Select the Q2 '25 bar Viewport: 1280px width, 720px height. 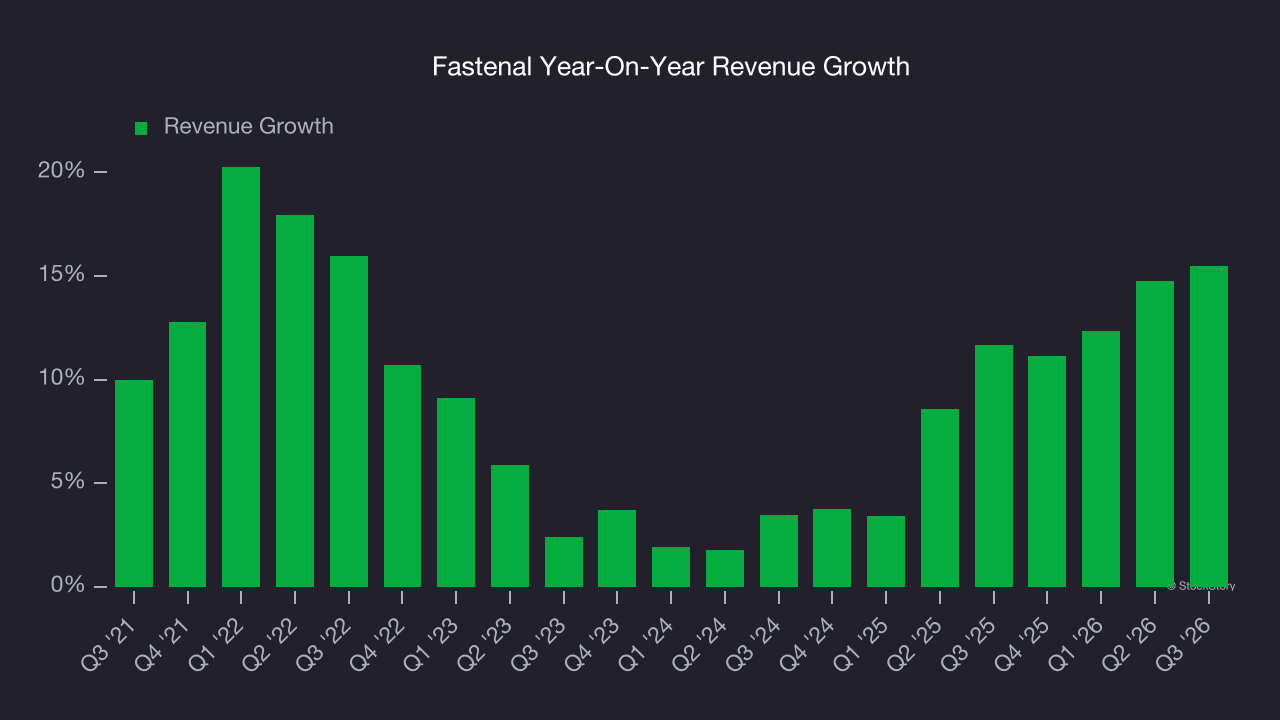[x=940, y=498]
